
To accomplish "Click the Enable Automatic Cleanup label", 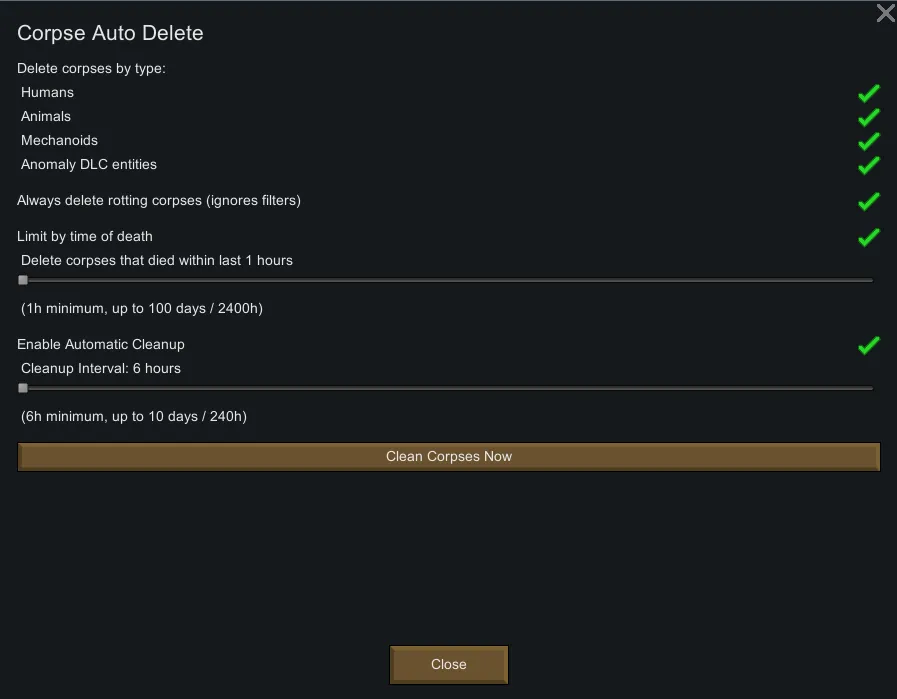I will 101,344.
